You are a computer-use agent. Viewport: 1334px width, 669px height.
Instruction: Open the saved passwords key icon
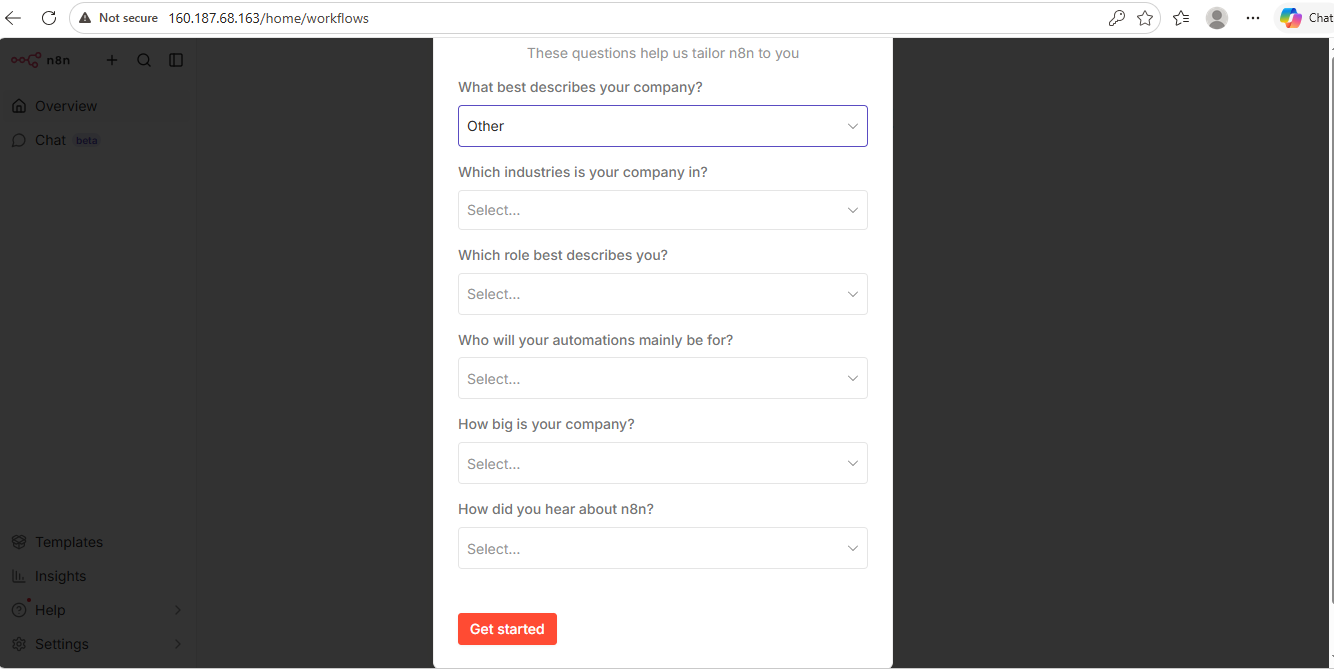tap(1117, 18)
